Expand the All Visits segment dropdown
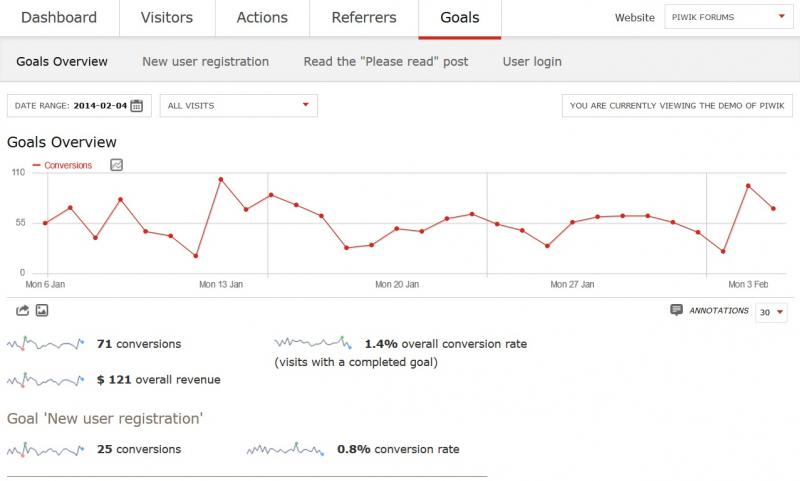800x481 pixels. tap(238, 106)
